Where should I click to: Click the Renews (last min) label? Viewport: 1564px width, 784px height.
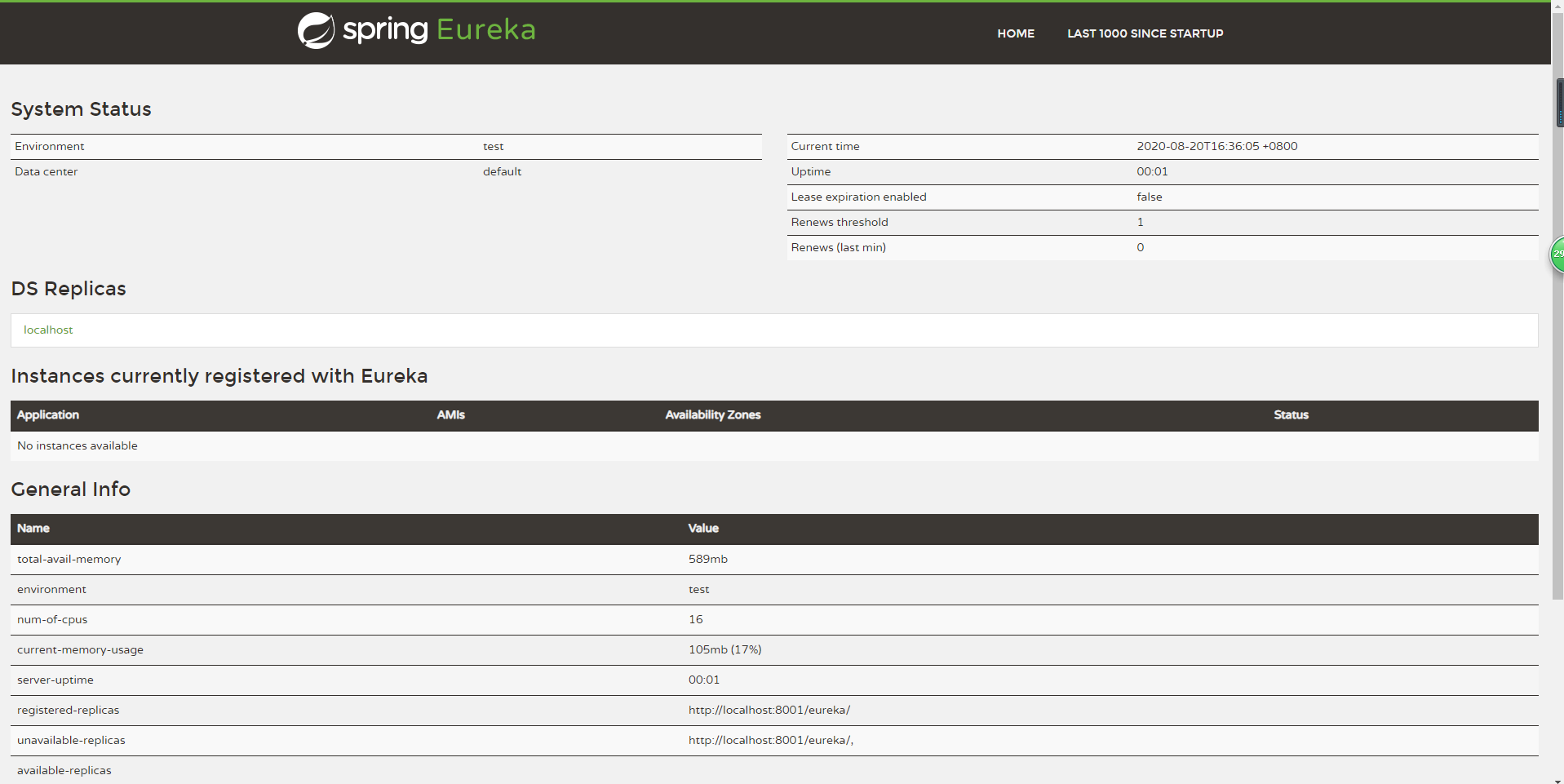coord(838,247)
